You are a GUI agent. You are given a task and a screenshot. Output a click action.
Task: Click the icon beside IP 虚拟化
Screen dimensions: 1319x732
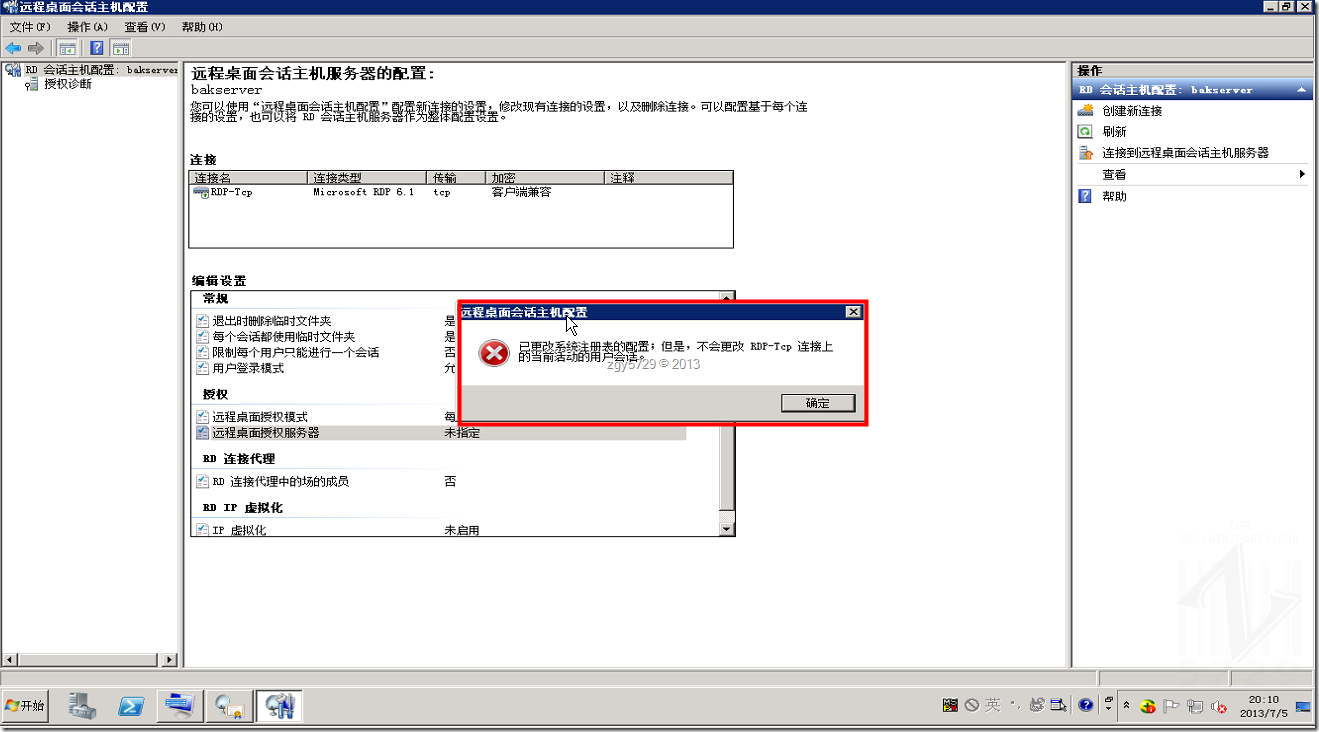pyautogui.click(x=203, y=530)
